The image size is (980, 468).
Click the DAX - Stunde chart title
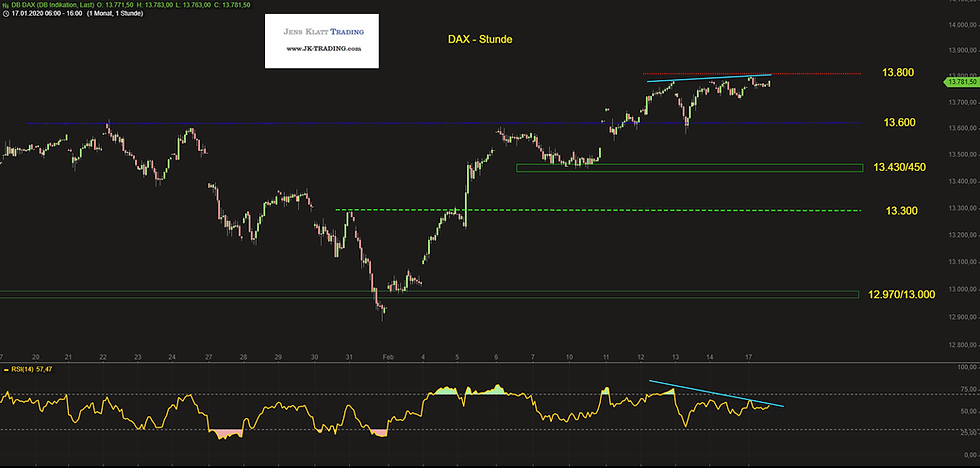click(x=481, y=39)
